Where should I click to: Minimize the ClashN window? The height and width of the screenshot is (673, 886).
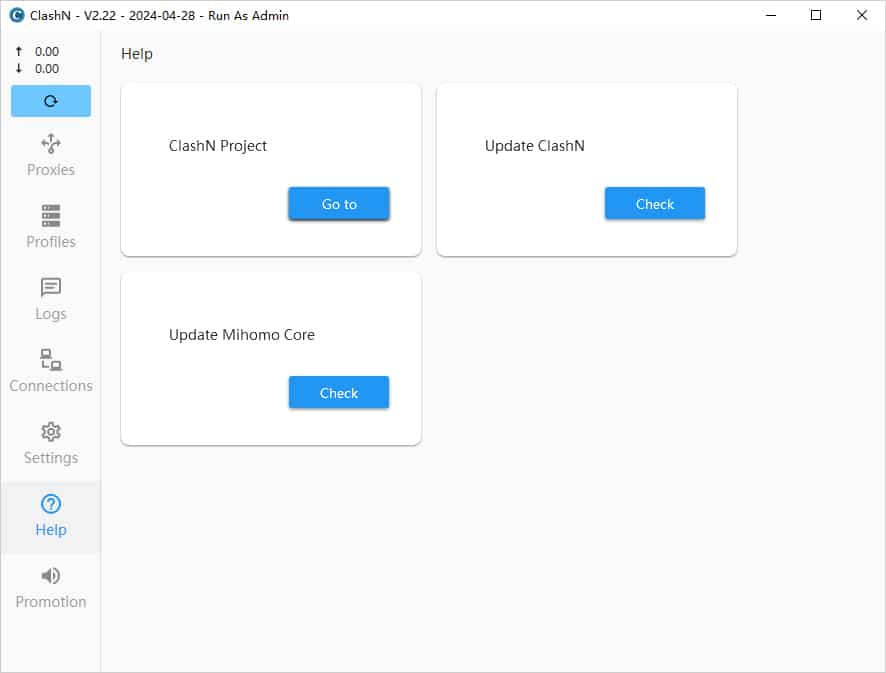tap(771, 15)
